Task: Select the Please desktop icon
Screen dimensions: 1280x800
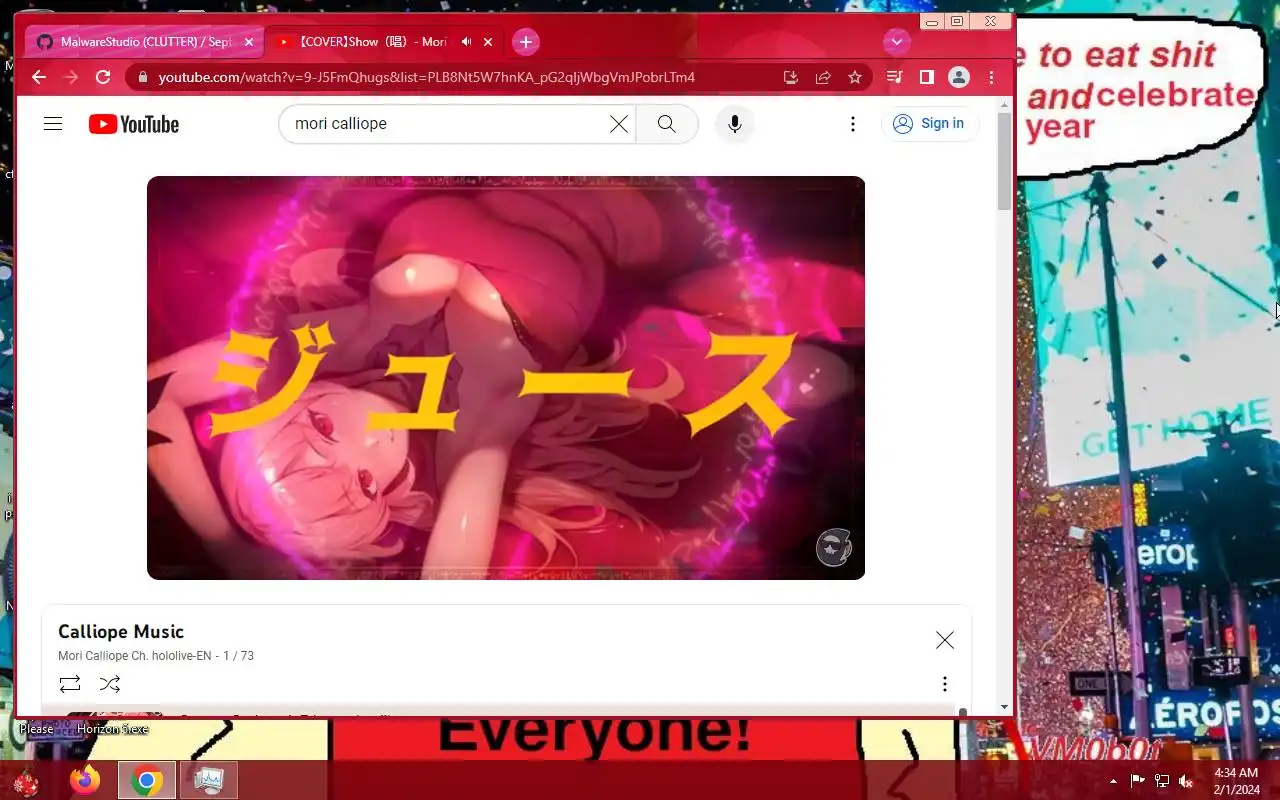Action: [x=36, y=729]
